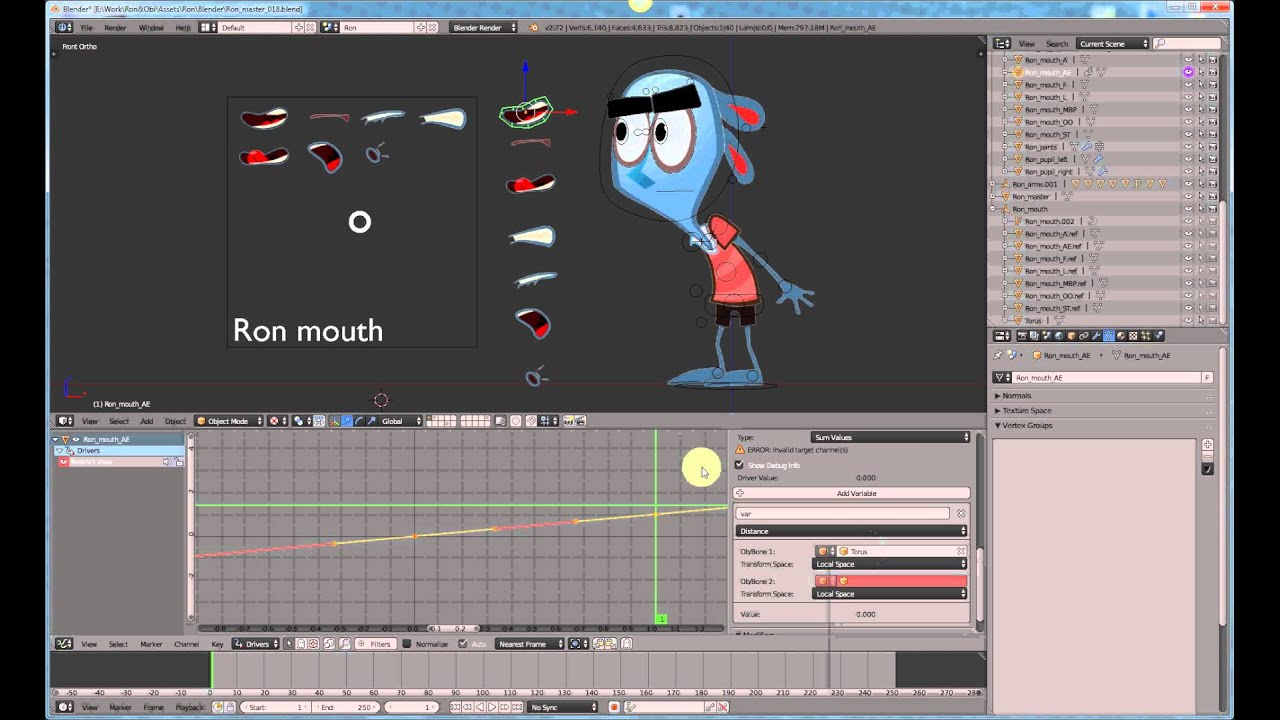Open the Scene properties tab icon
1280x720 pixels.
(x=1047, y=336)
